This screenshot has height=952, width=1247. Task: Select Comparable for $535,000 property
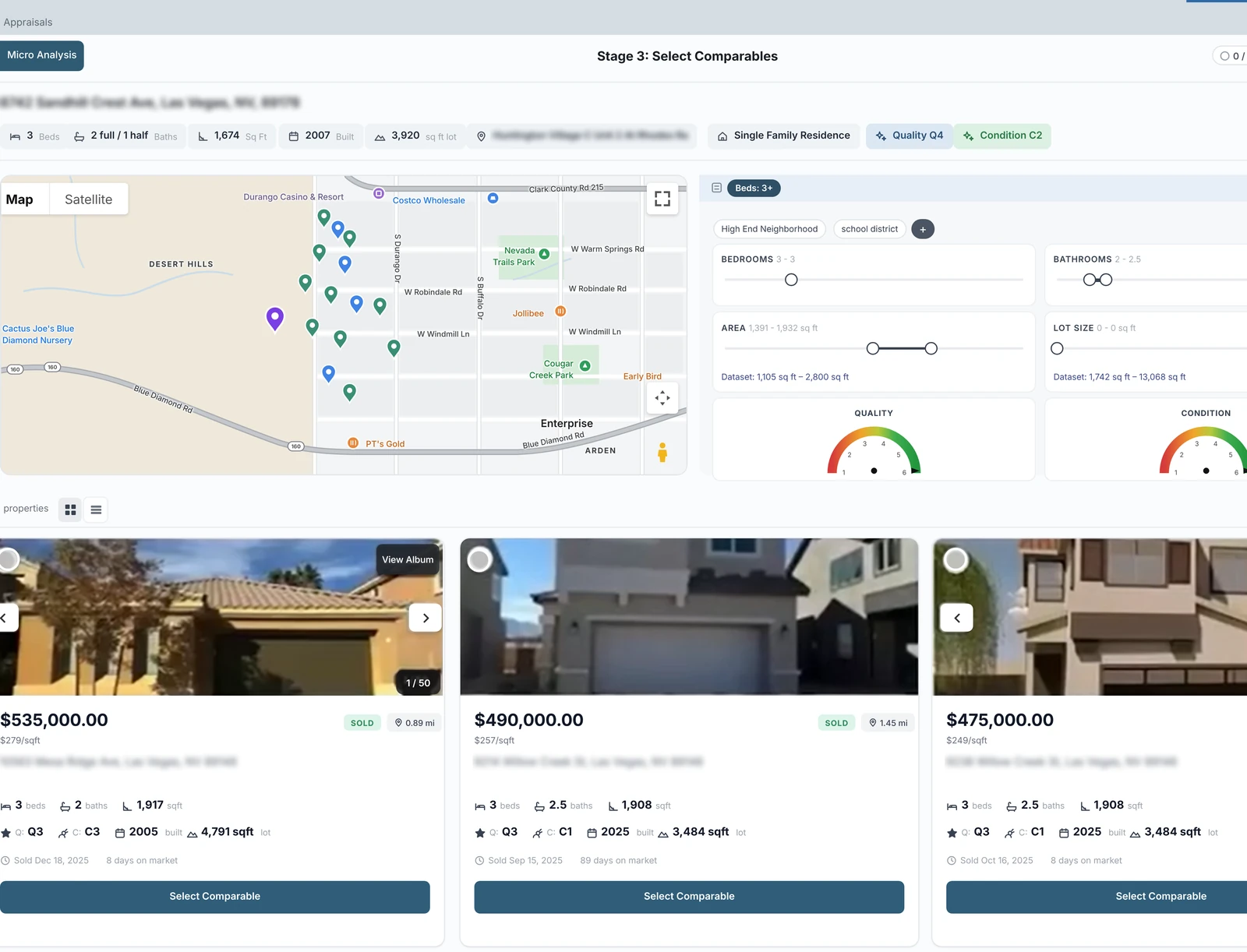pyautogui.click(x=215, y=897)
